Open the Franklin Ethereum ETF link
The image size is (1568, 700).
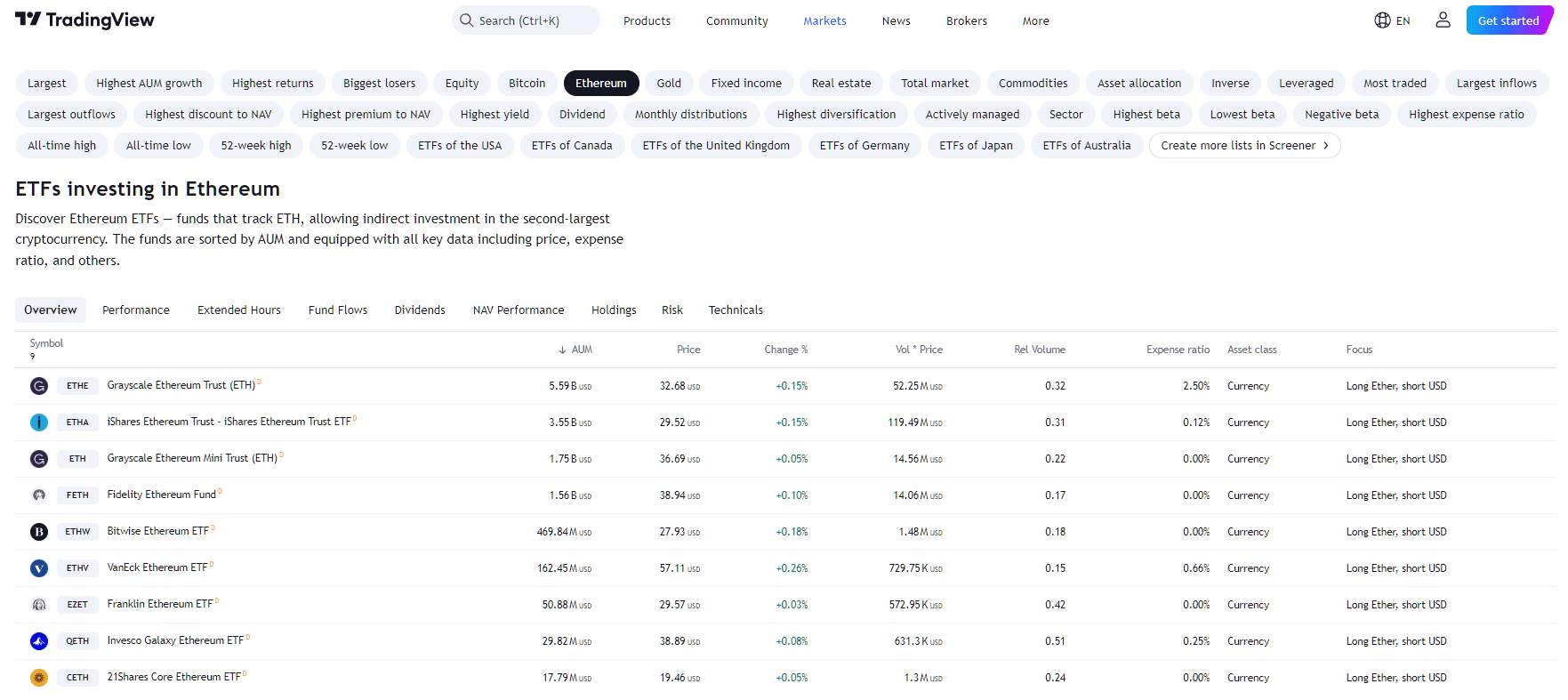160,604
